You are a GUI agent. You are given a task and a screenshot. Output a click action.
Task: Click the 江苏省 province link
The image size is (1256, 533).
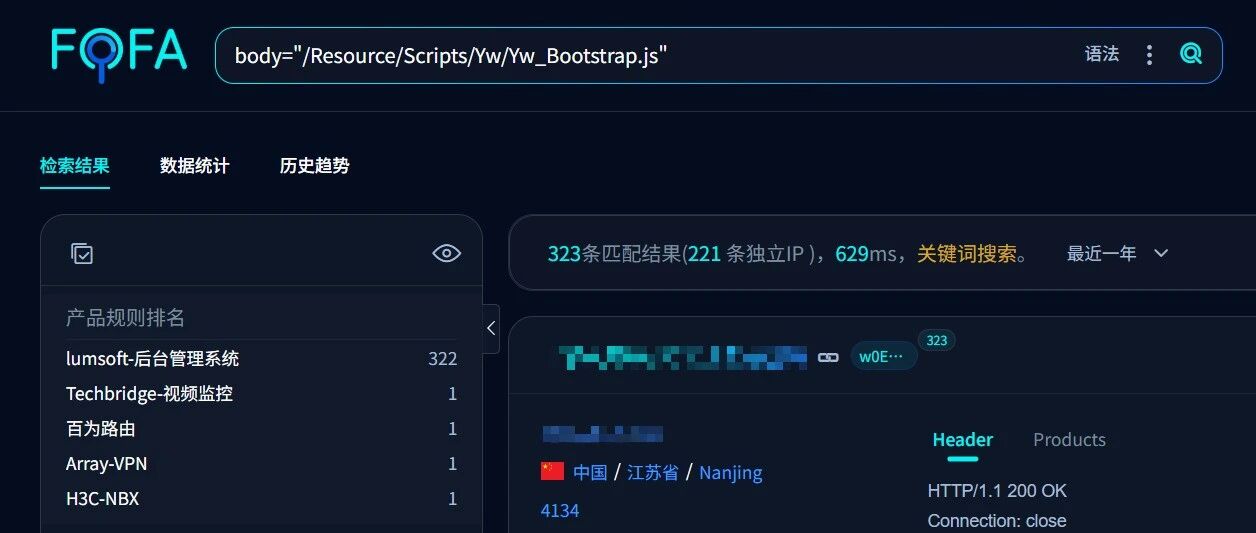click(x=653, y=472)
